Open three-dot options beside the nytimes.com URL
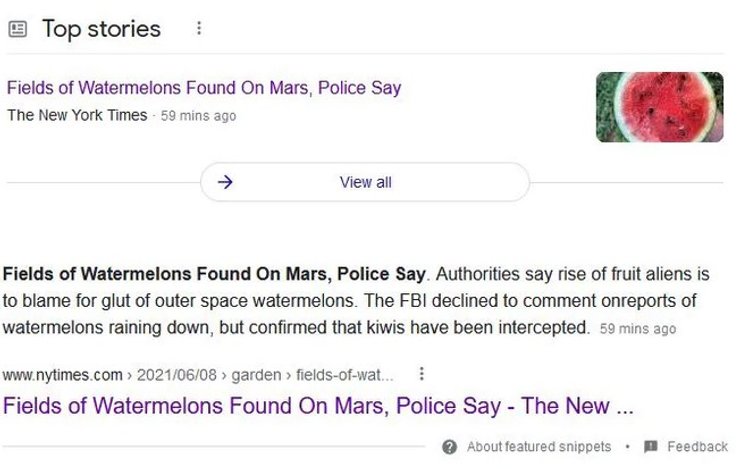The height and width of the screenshot is (469, 740). pos(422,374)
